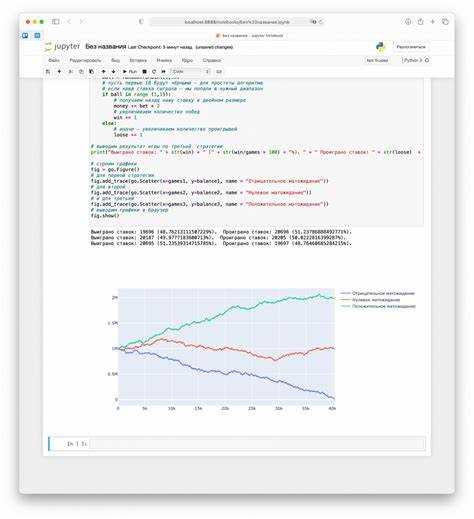Screen dimensions: 474x519
Task: Move selected cell up arrow icon
Action: (103, 72)
